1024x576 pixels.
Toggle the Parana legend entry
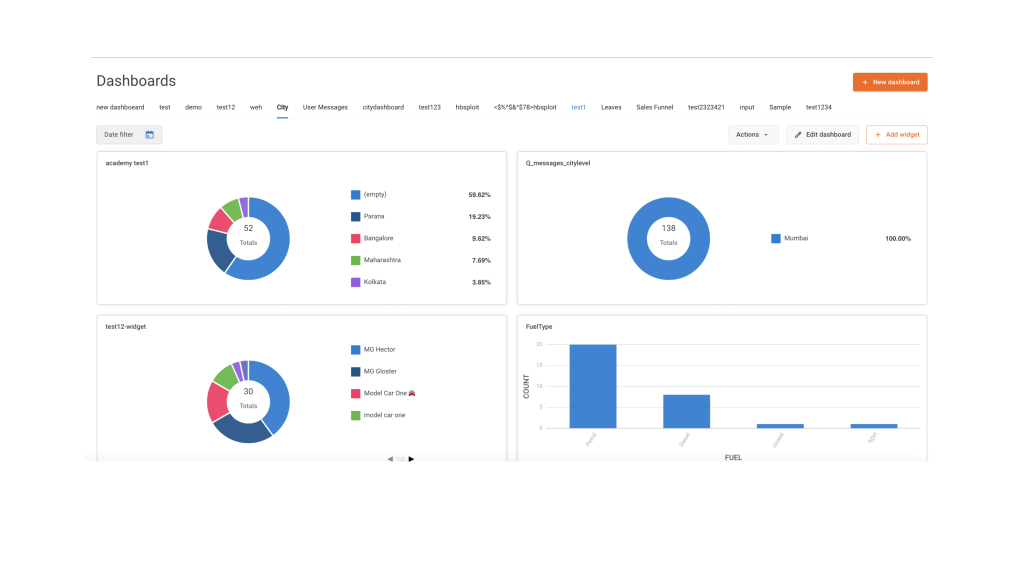(x=374, y=216)
